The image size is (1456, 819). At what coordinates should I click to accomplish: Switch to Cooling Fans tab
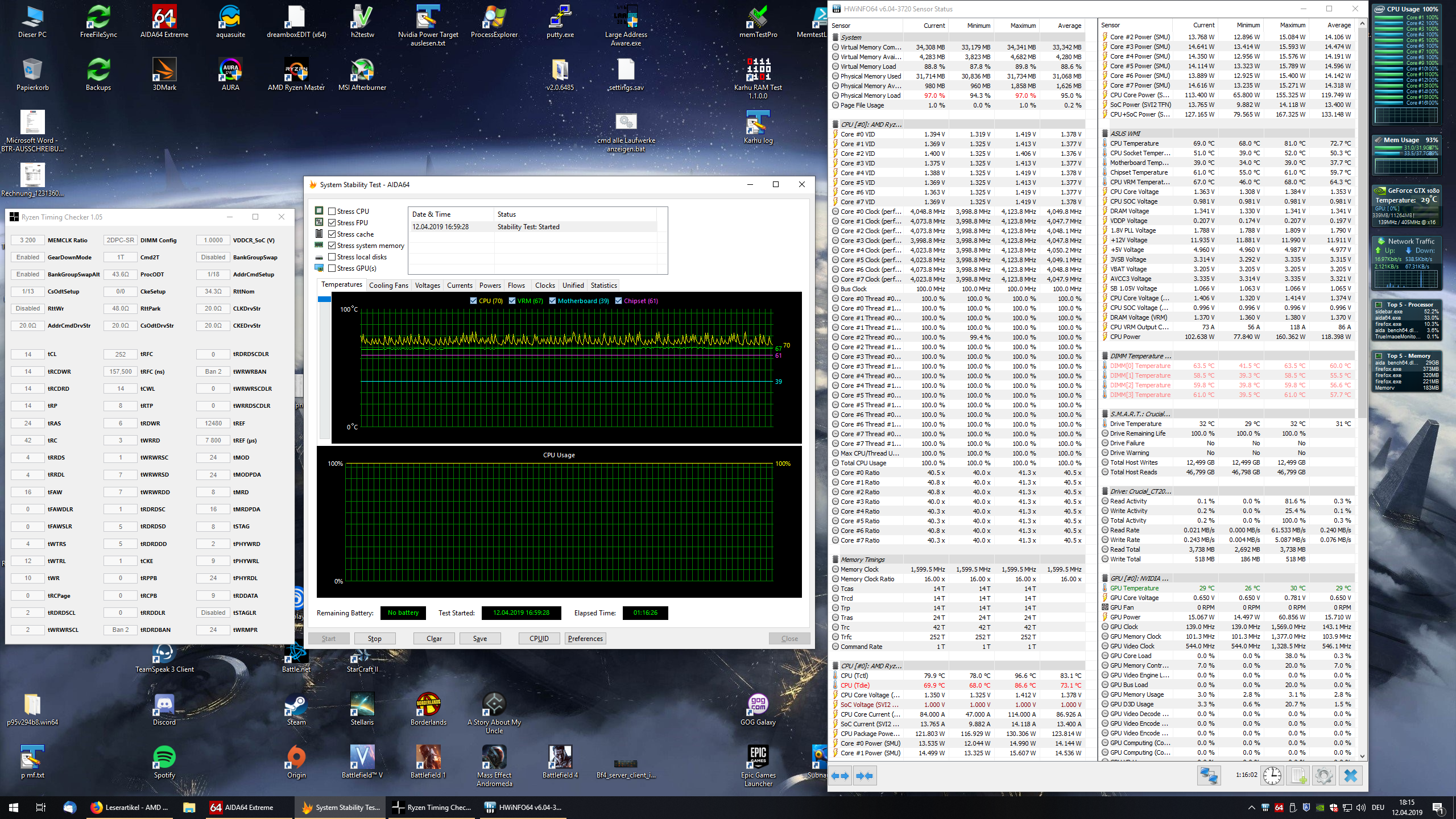[x=388, y=286]
